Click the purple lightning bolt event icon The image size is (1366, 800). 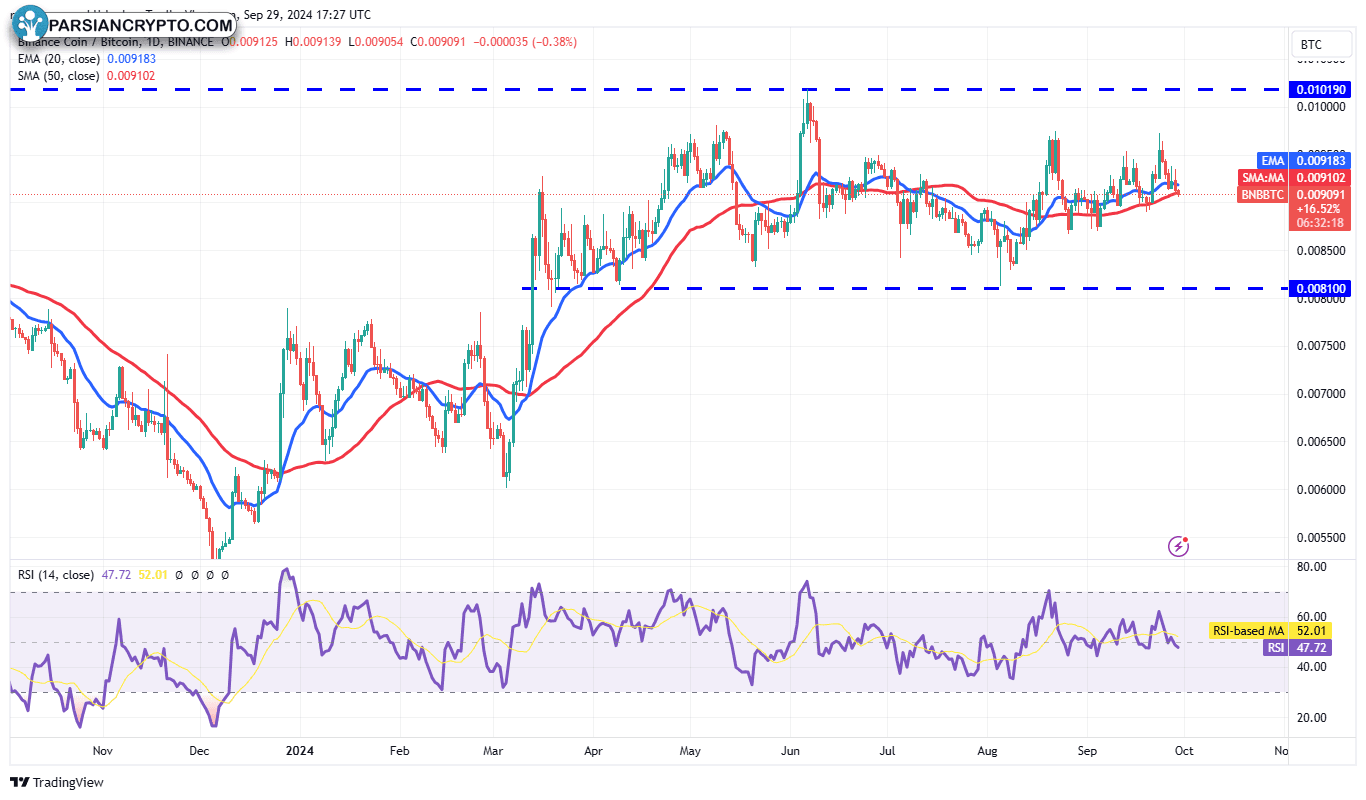coord(1179,546)
